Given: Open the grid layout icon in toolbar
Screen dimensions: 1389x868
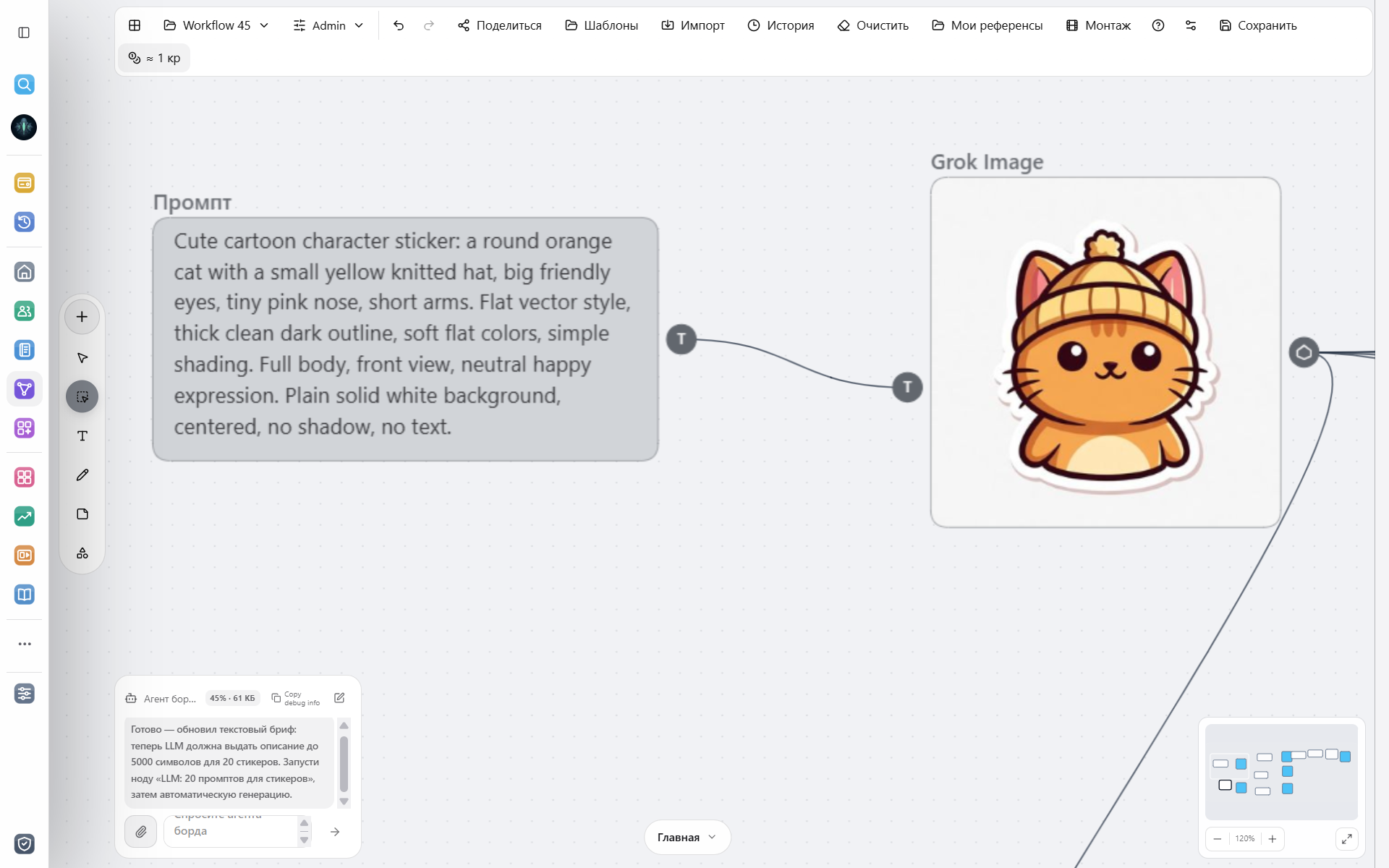Looking at the screenshot, I should [135, 25].
